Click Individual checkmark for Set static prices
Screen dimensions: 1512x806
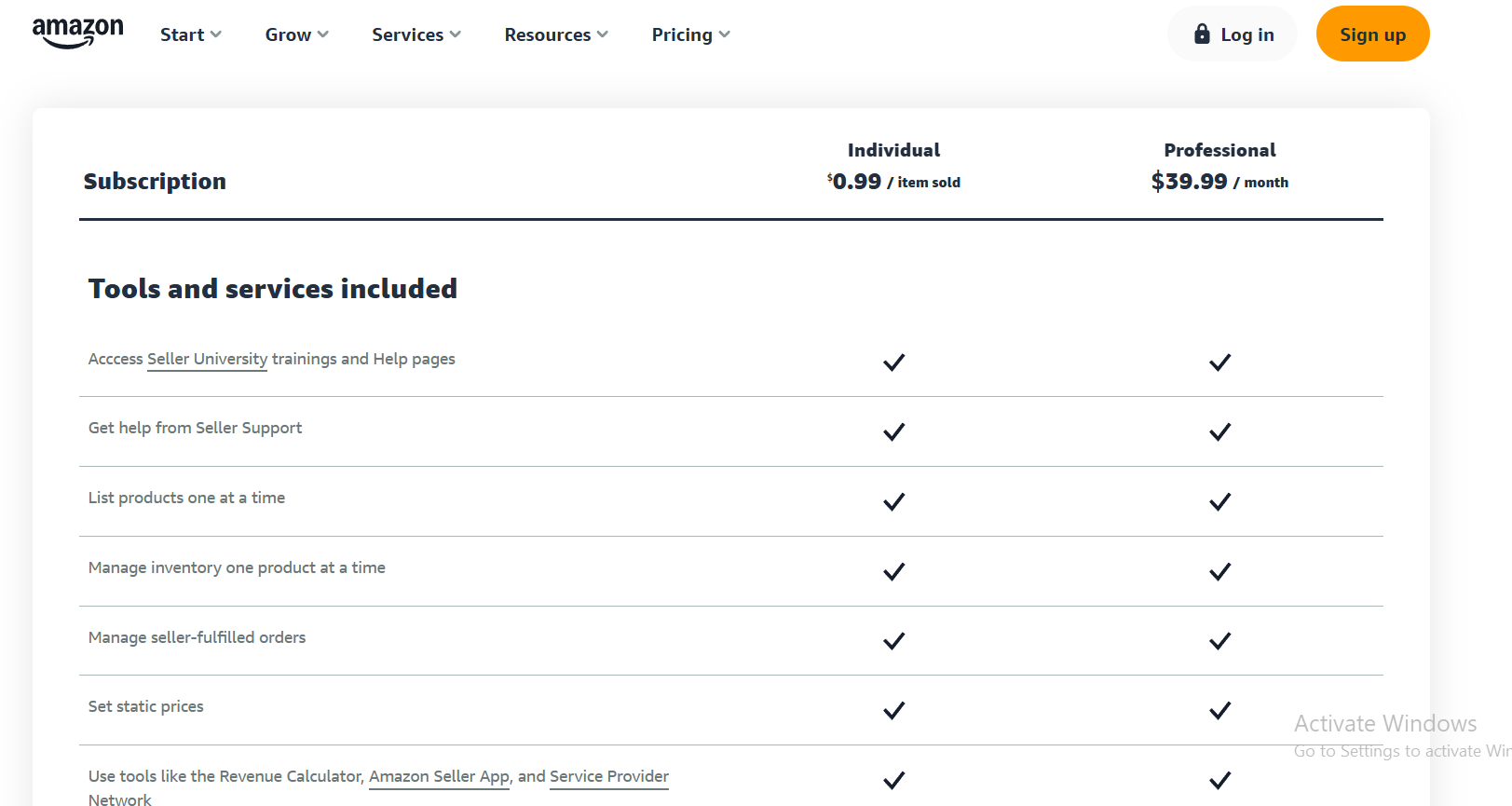coord(894,711)
